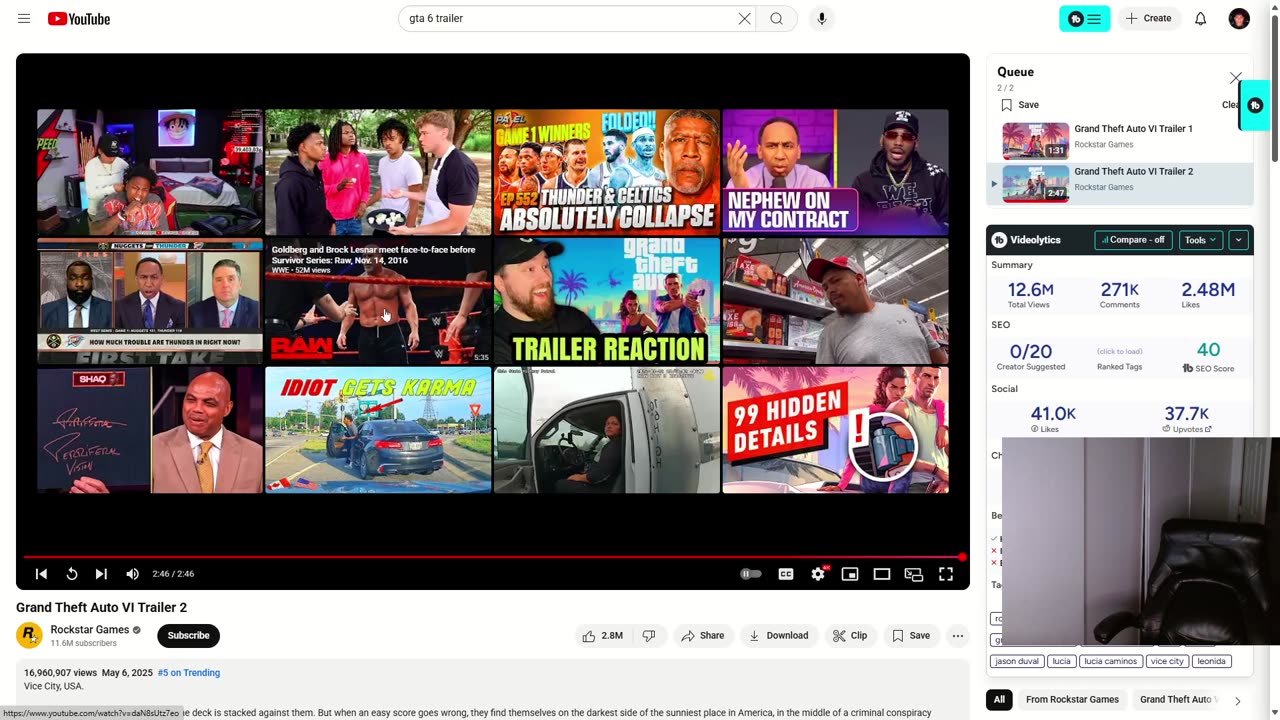Open the TubeBuddy teal menu button
This screenshot has height=720, width=1280.
[1085, 19]
